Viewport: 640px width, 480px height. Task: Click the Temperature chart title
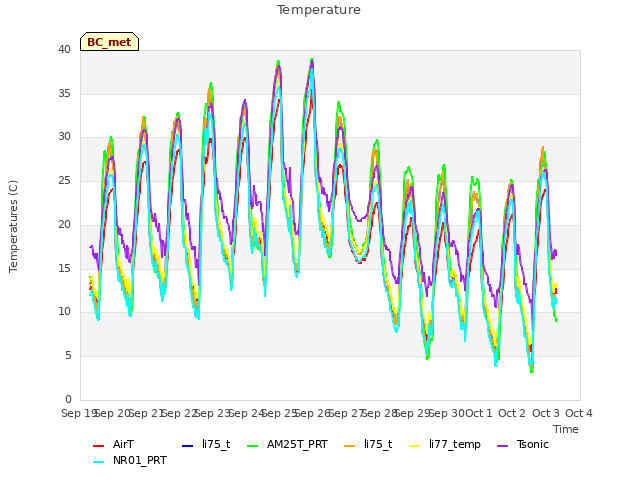[319, 10]
